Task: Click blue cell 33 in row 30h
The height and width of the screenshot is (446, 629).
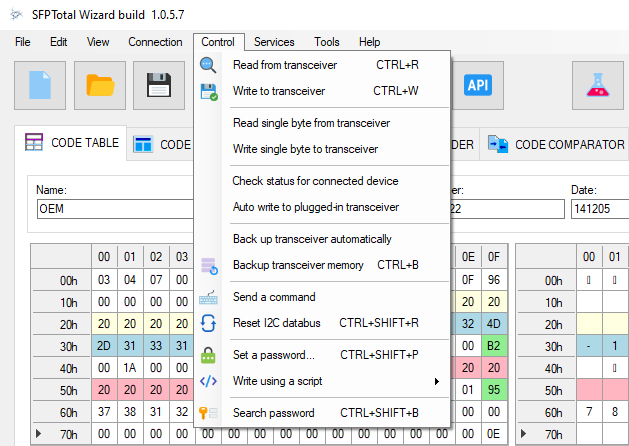Action: point(156,346)
